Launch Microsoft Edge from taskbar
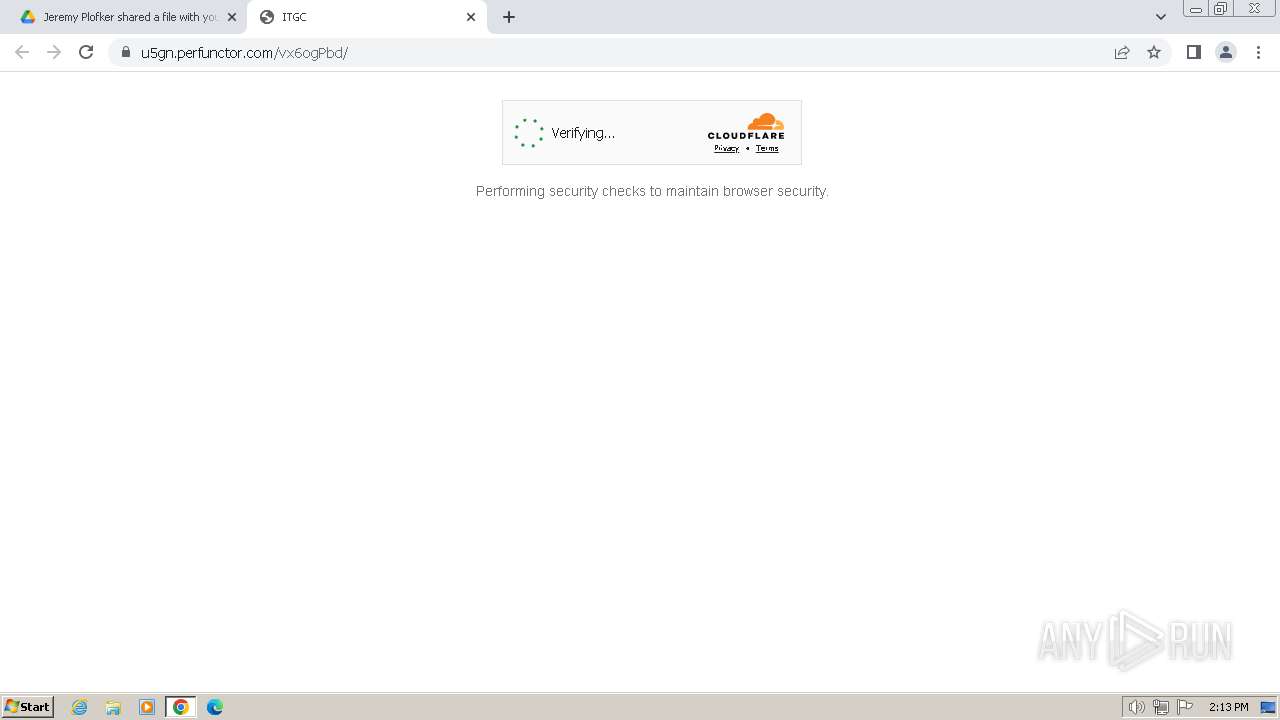The height and width of the screenshot is (720, 1280). [x=215, y=707]
